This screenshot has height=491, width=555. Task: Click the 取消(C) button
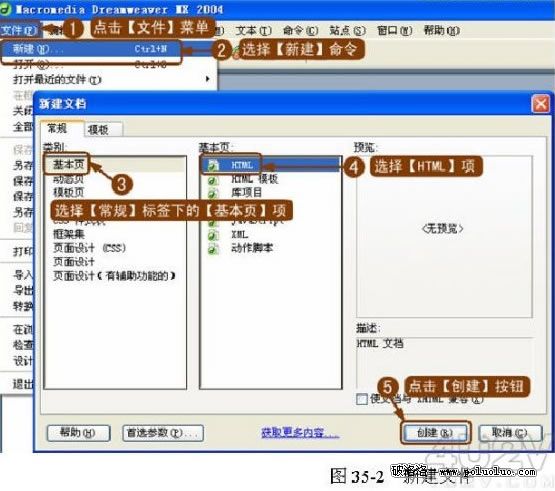510,433
